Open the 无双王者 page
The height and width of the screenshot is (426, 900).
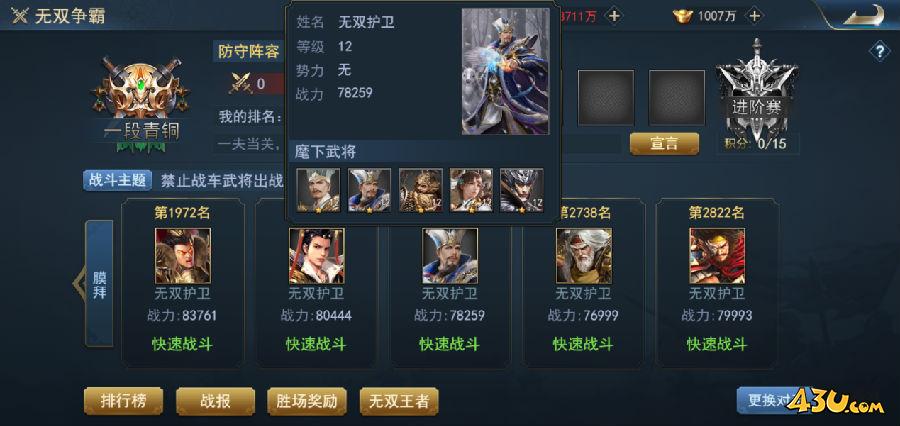399,401
